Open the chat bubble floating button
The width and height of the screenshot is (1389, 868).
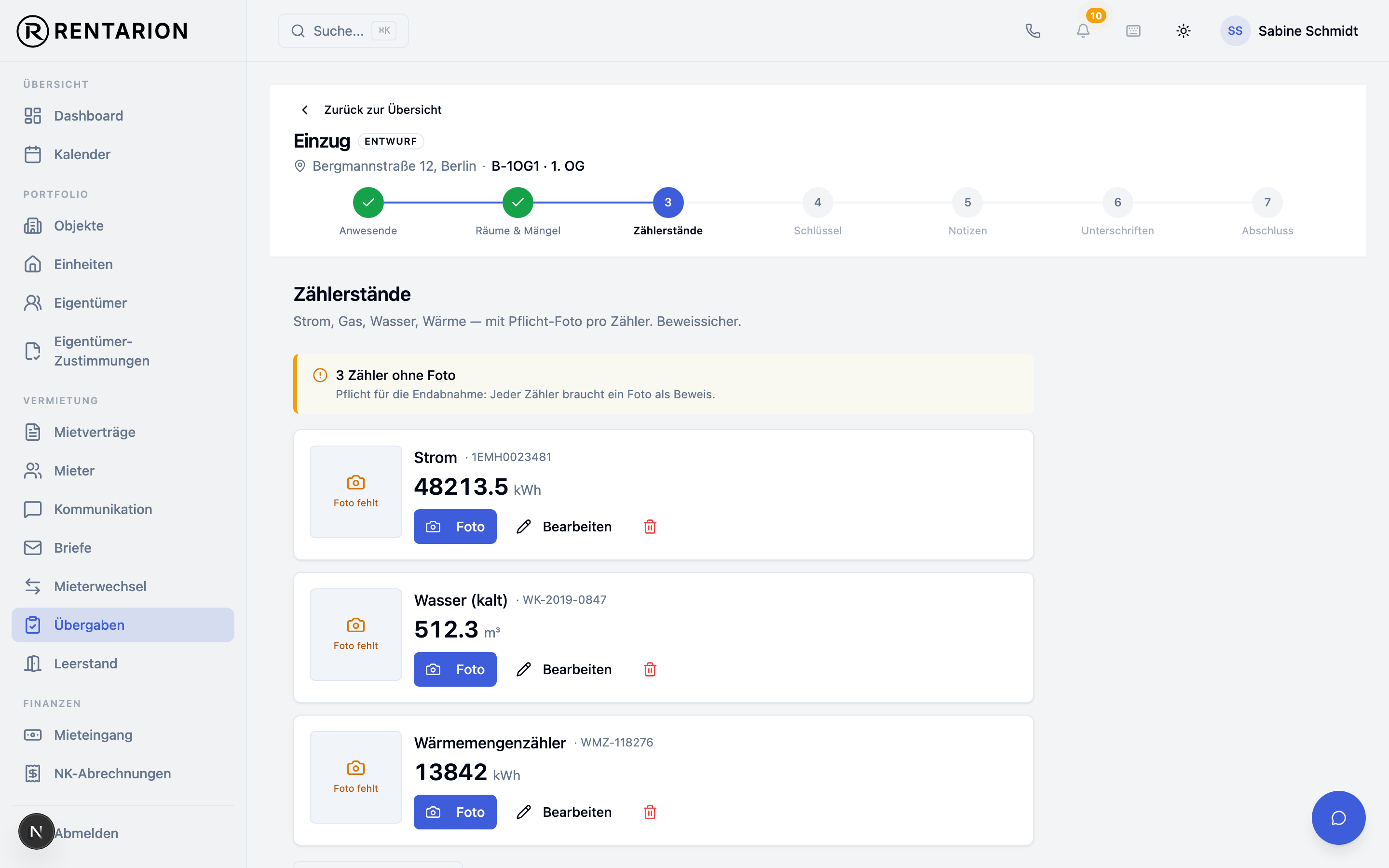(x=1338, y=817)
